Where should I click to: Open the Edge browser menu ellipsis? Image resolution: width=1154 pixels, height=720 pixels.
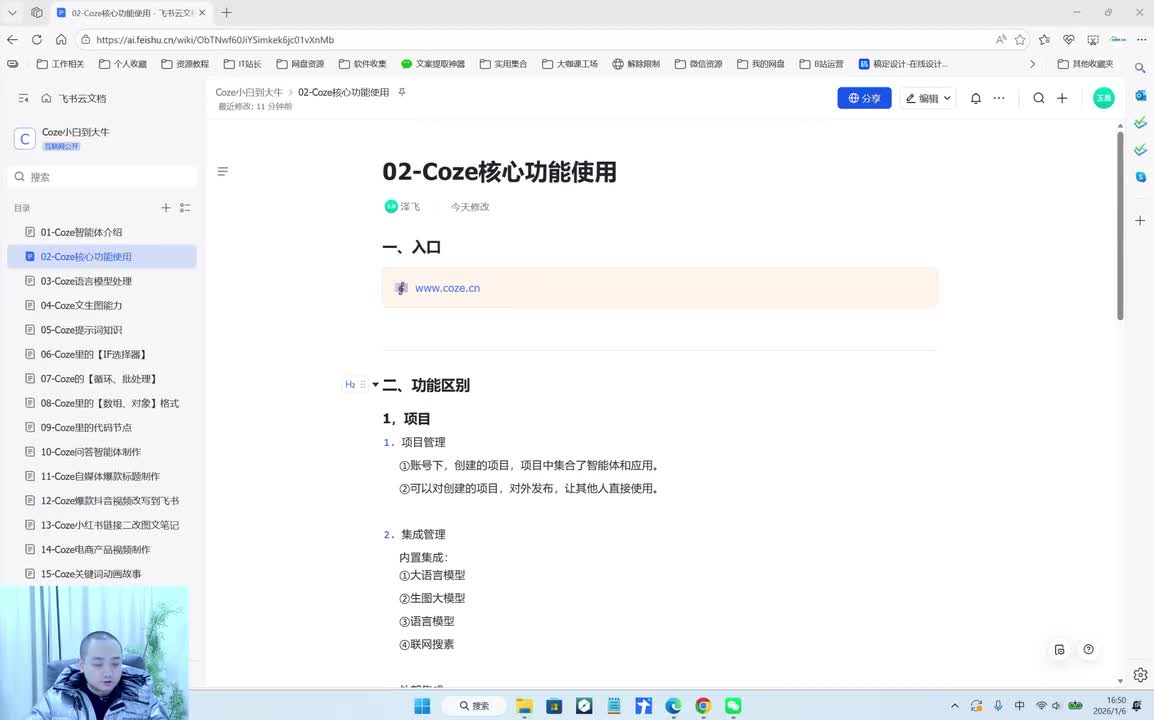1141,40
